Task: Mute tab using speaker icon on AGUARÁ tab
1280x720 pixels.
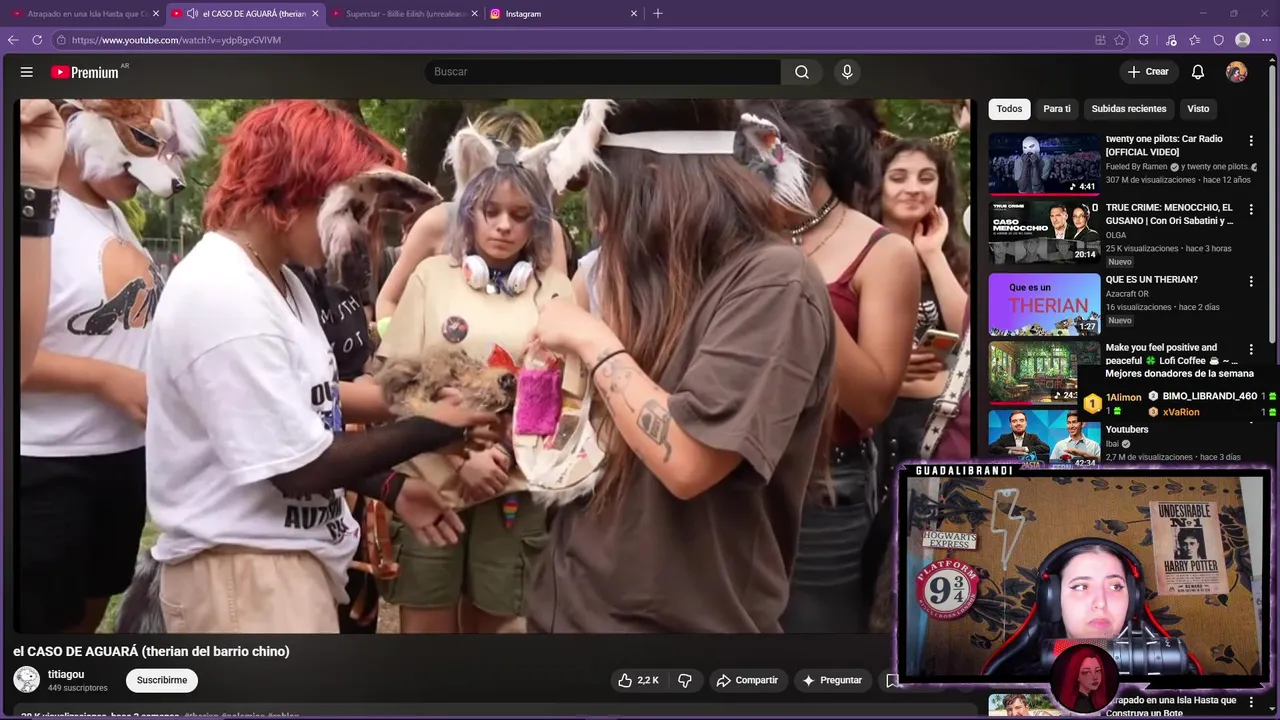Action: coord(192,14)
